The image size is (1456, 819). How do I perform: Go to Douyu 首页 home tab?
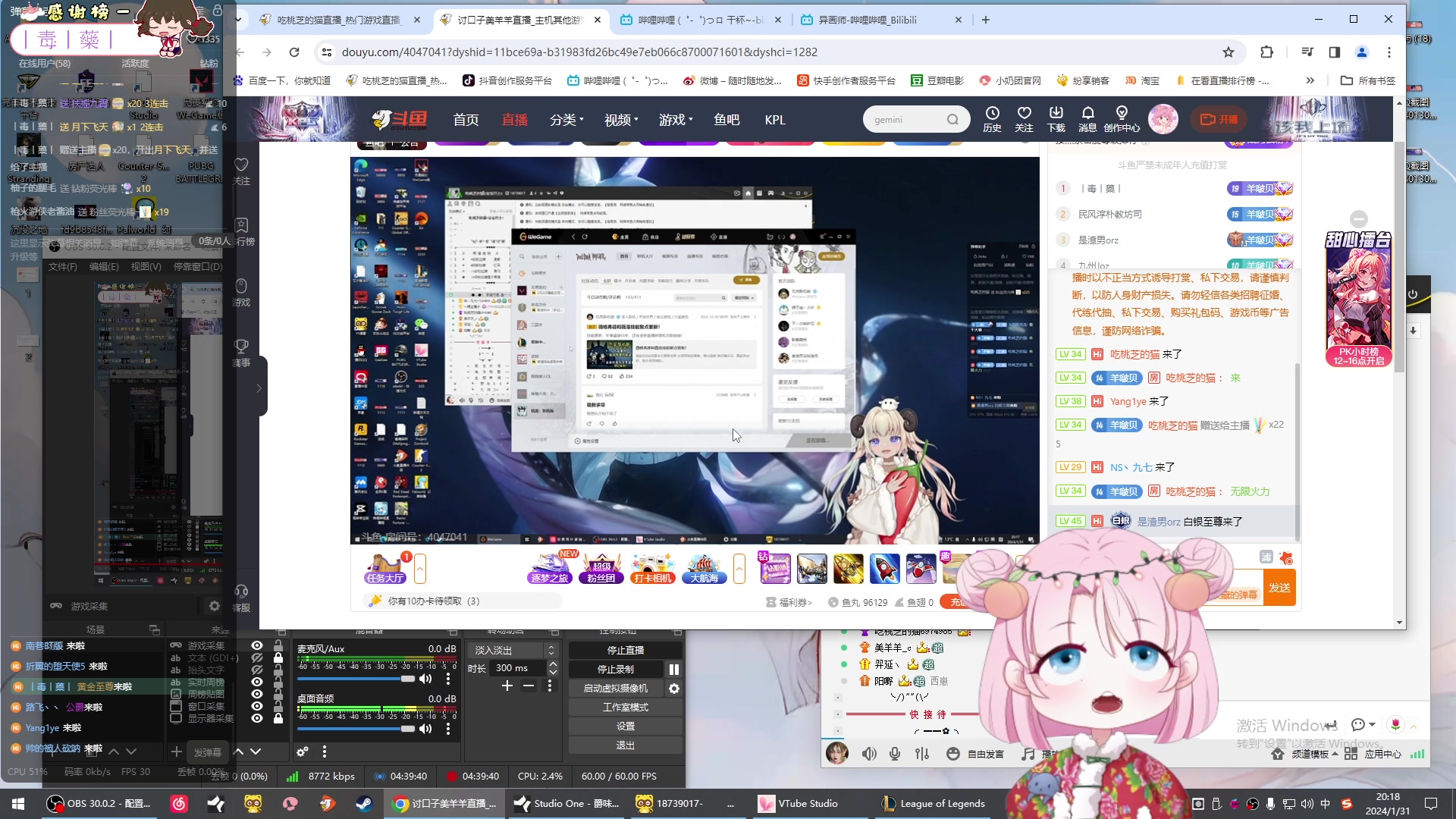click(x=466, y=120)
